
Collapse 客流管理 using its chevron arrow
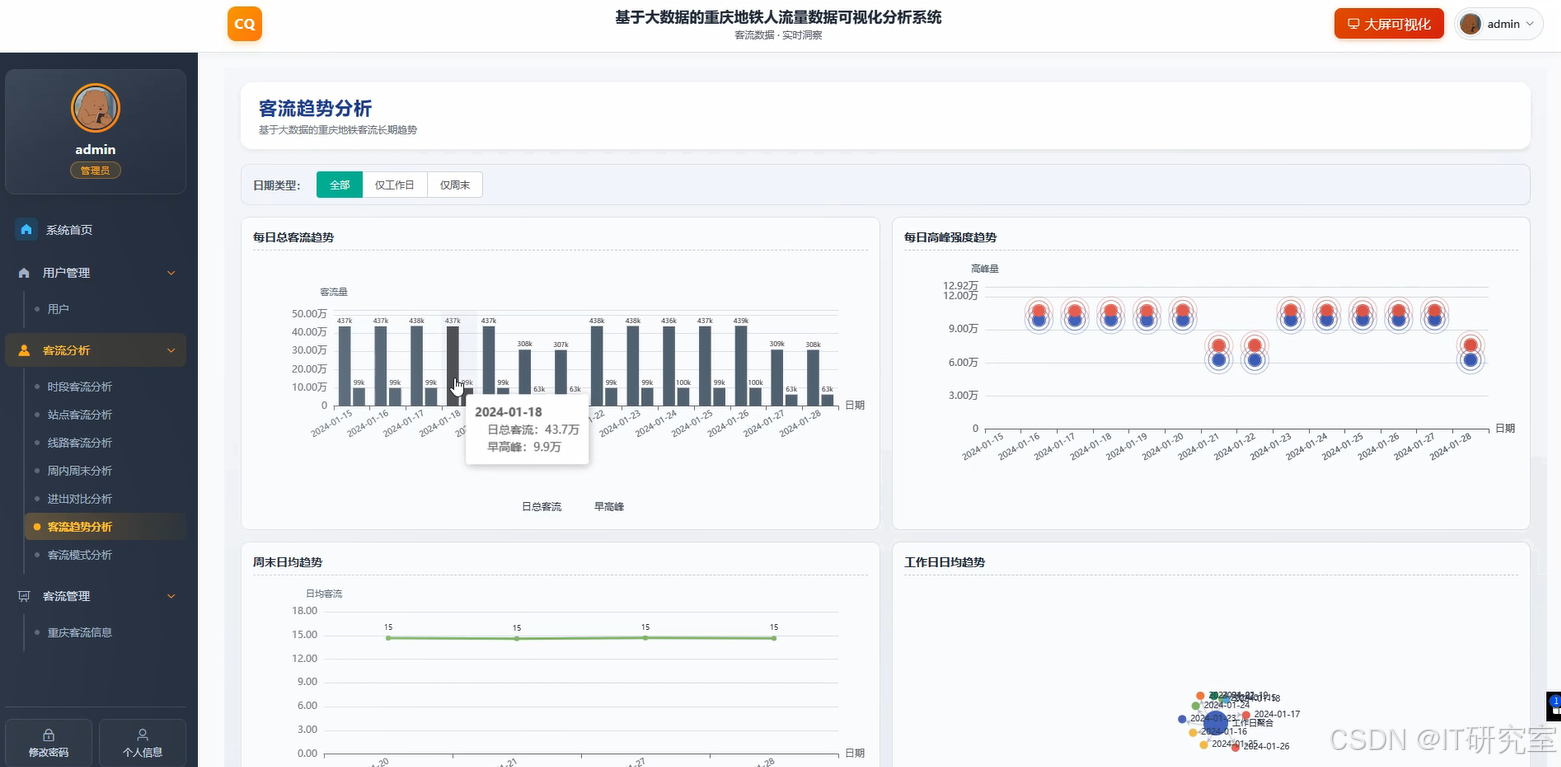[171, 596]
